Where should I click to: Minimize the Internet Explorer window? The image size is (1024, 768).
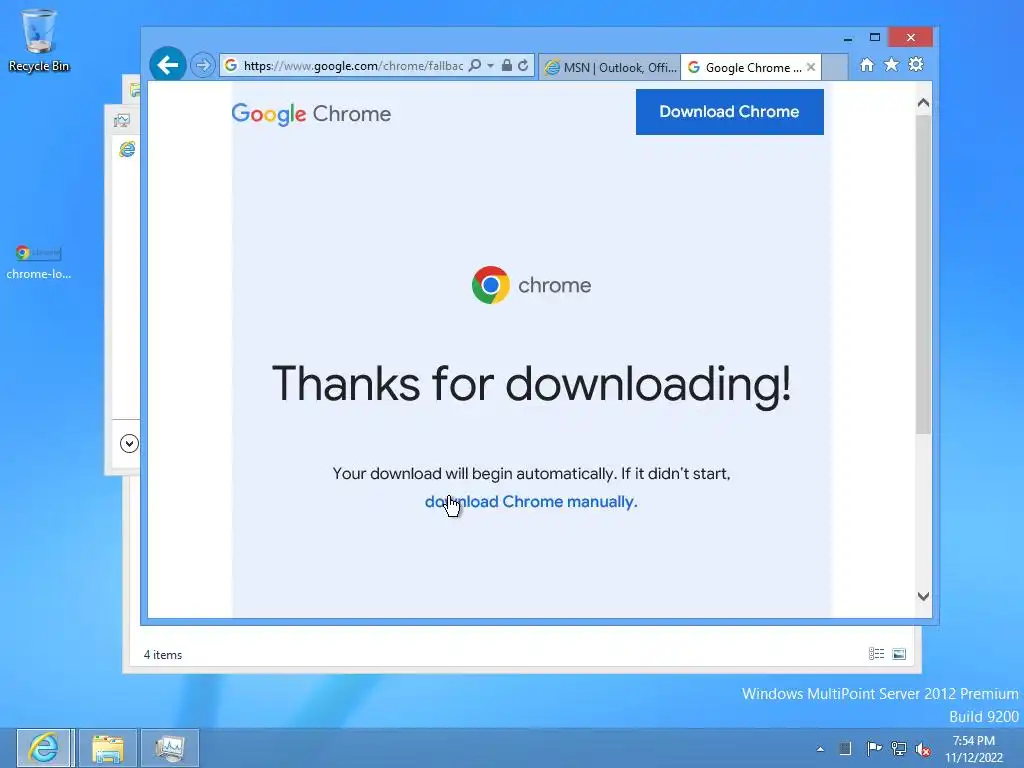(x=848, y=39)
